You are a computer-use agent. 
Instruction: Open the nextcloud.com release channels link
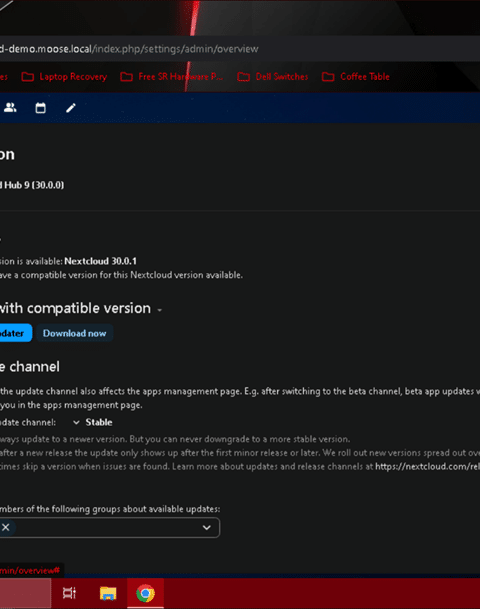[x=427, y=466]
